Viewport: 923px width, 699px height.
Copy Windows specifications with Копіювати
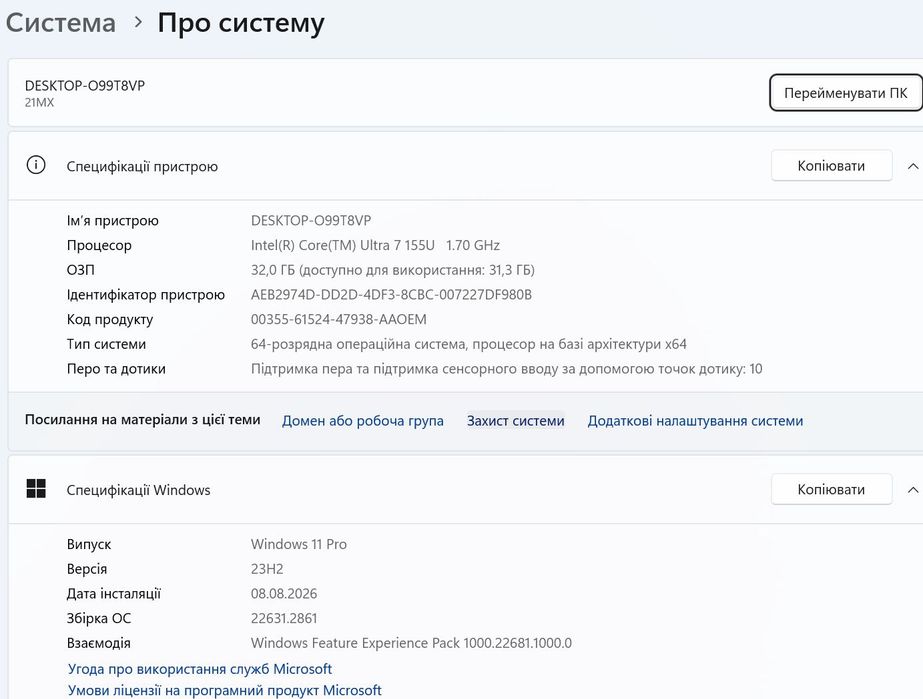tap(831, 489)
